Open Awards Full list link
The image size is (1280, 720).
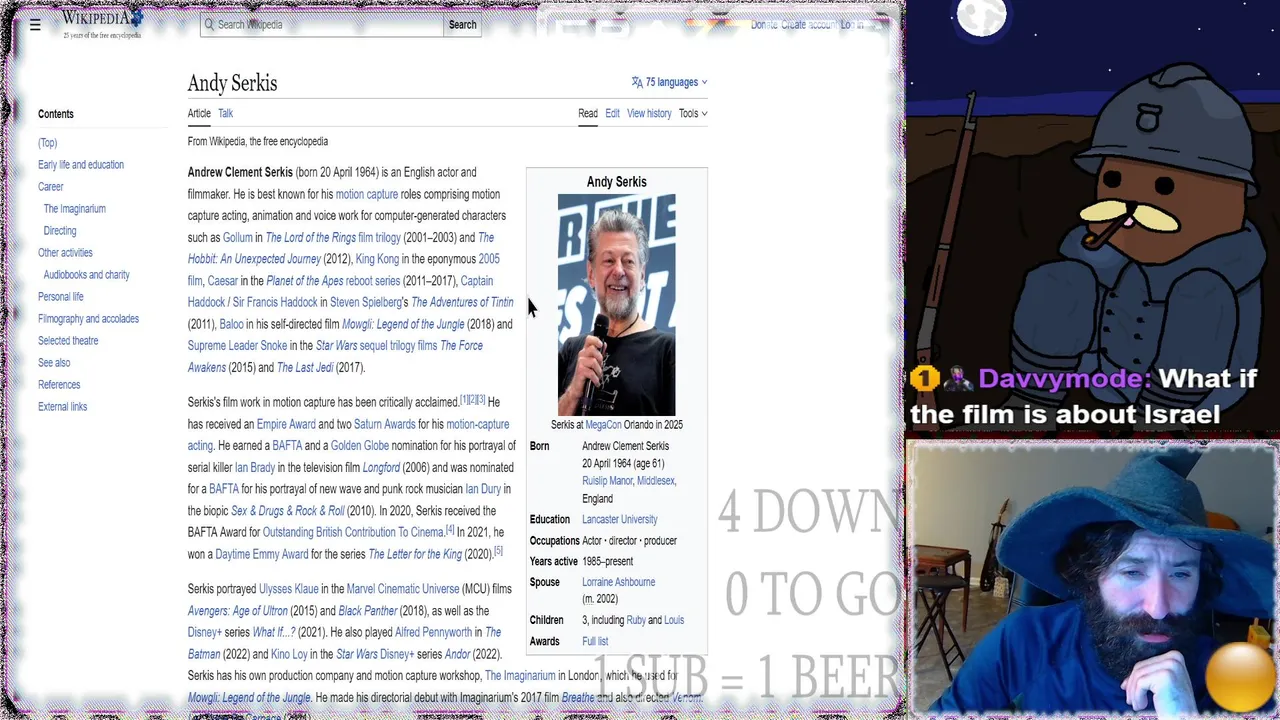(595, 642)
